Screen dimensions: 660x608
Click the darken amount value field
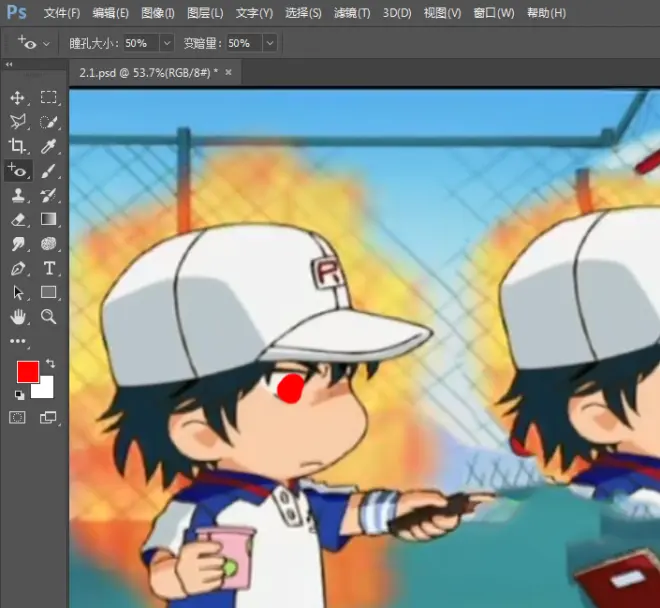click(244, 43)
